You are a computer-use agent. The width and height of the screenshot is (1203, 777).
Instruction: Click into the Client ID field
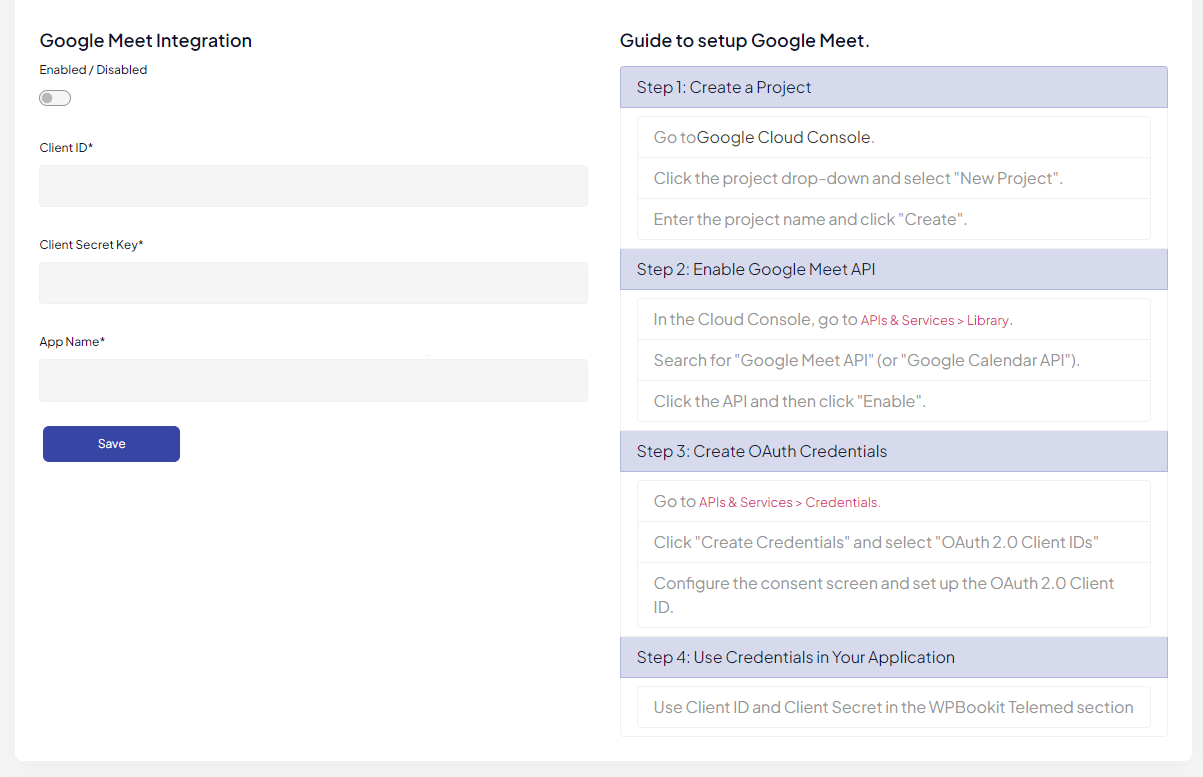pyautogui.click(x=313, y=185)
